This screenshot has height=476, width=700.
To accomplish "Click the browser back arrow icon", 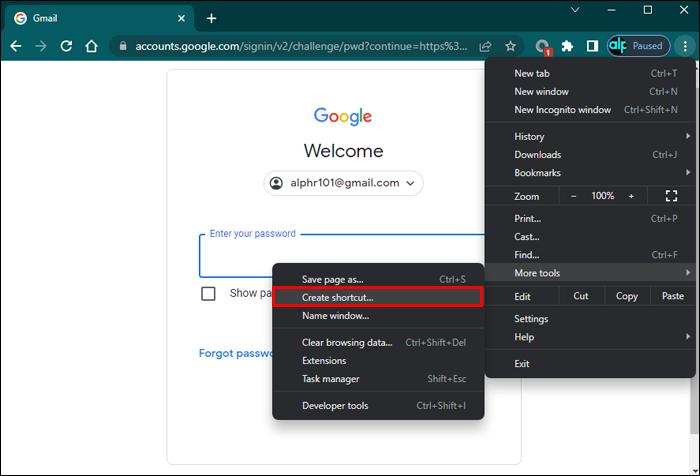I will pyautogui.click(x=16, y=46).
